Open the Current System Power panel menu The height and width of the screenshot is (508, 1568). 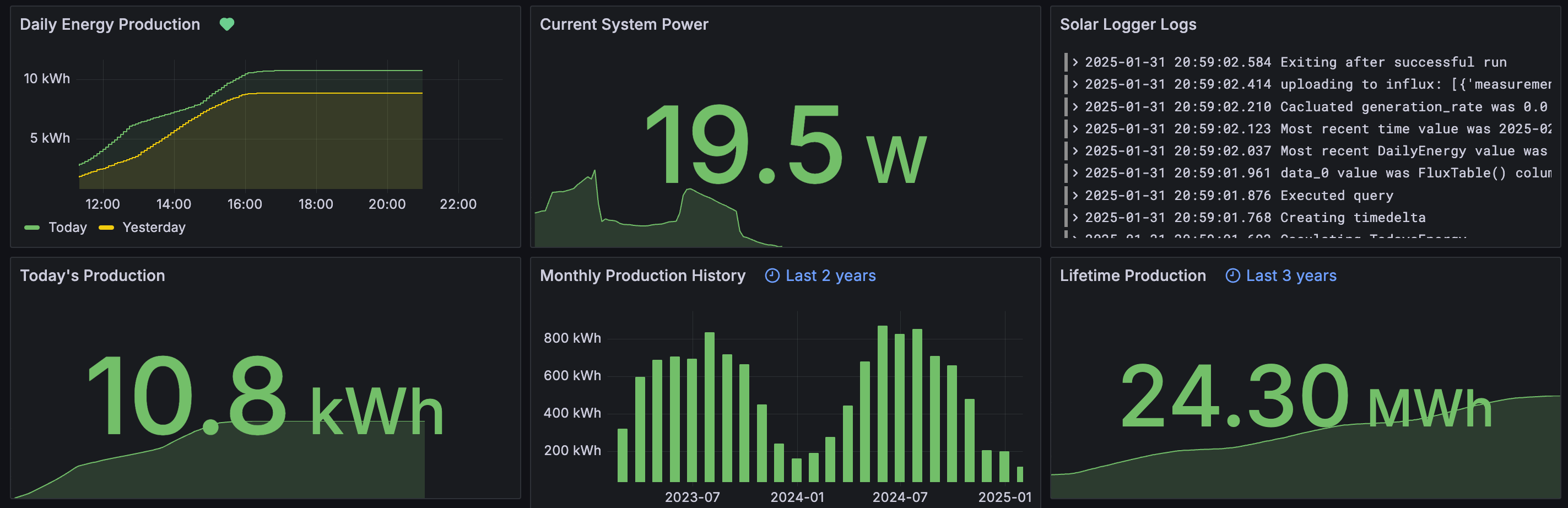[x=623, y=24]
